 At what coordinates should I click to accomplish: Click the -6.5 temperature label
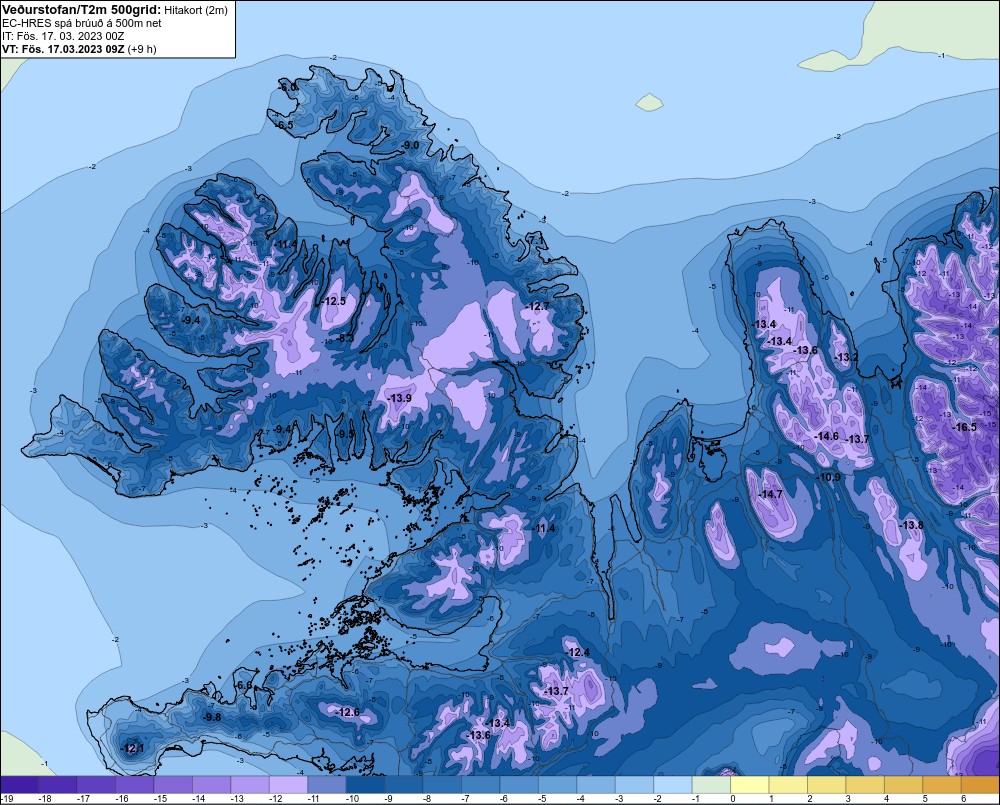pos(284,126)
